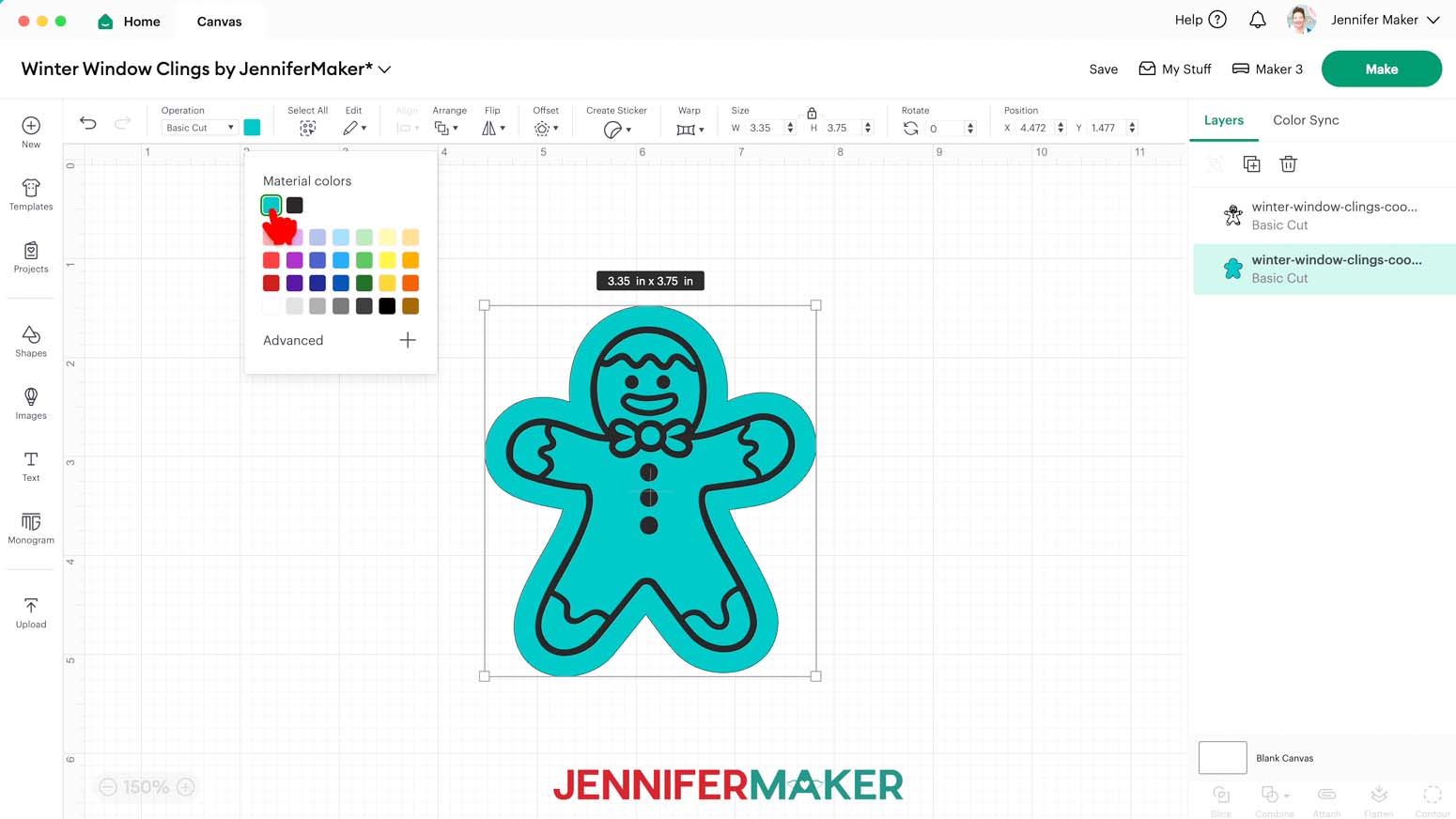
Task: Expand the project title dropdown chevron
Action: pyautogui.click(x=385, y=70)
